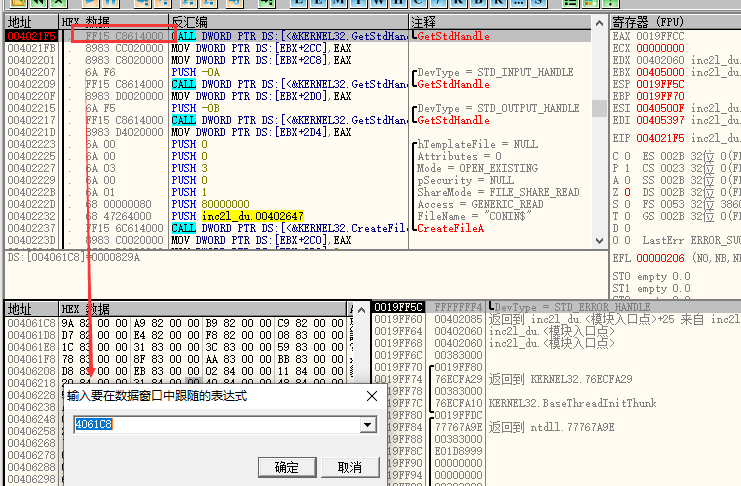The width and height of the screenshot is (741, 486).
Task: Click the red CreateFileA comment
Action: coord(450,228)
